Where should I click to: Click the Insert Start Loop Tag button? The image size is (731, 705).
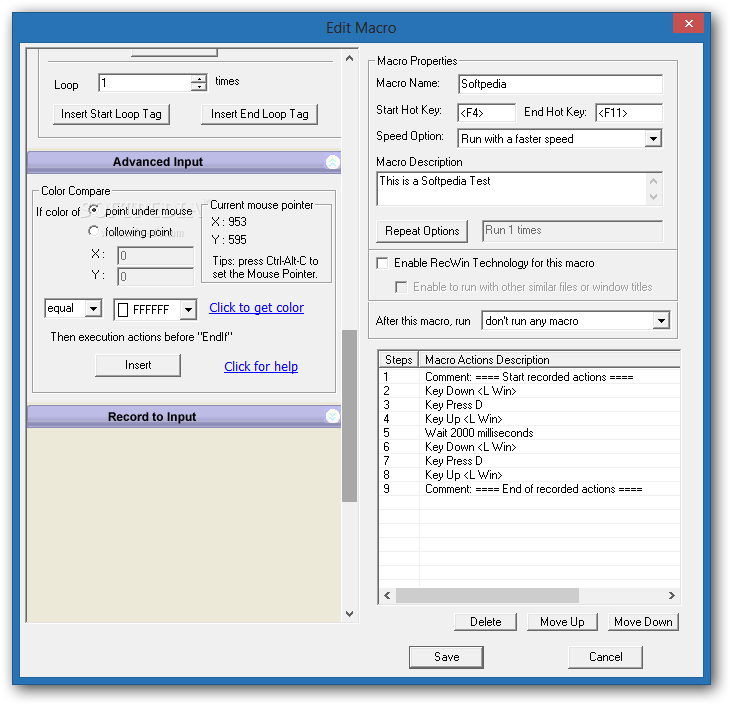pos(111,114)
